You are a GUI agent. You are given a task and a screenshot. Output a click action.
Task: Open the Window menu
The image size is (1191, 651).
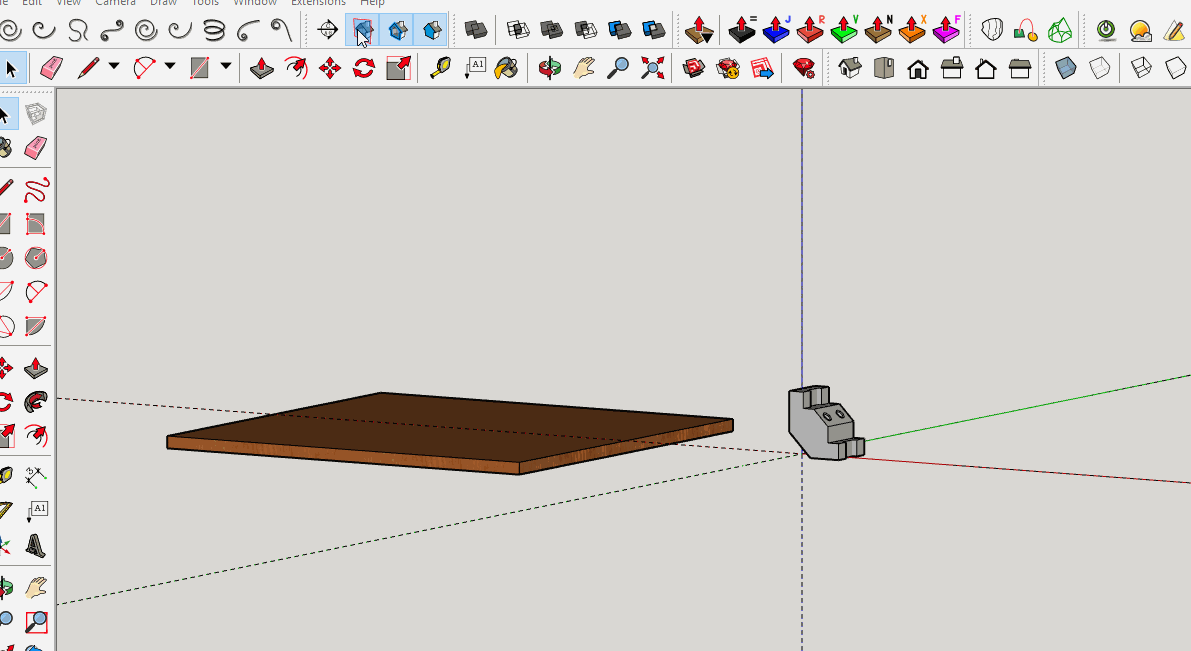click(x=254, y=3)
